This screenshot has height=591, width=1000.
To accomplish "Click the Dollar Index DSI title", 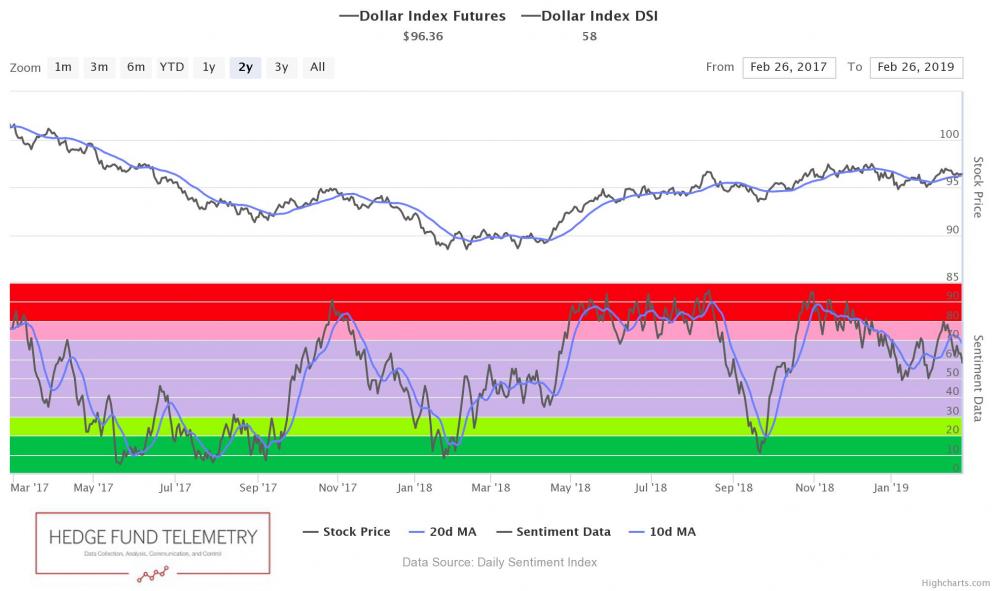I will pyautogui.click(x=590, y=16).
